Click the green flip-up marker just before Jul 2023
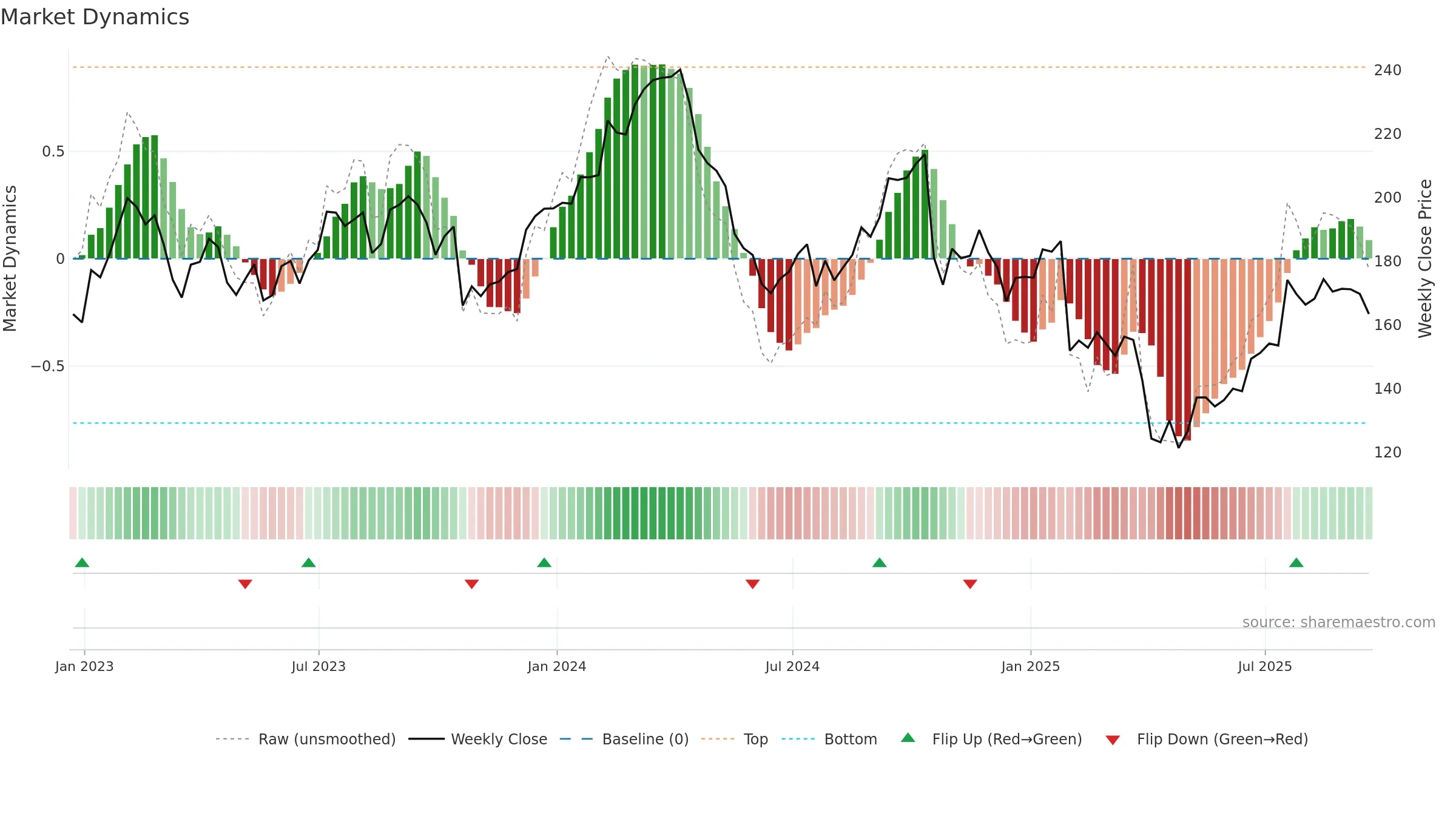Viewport: 1456px width, 819px height. point(309,562)
